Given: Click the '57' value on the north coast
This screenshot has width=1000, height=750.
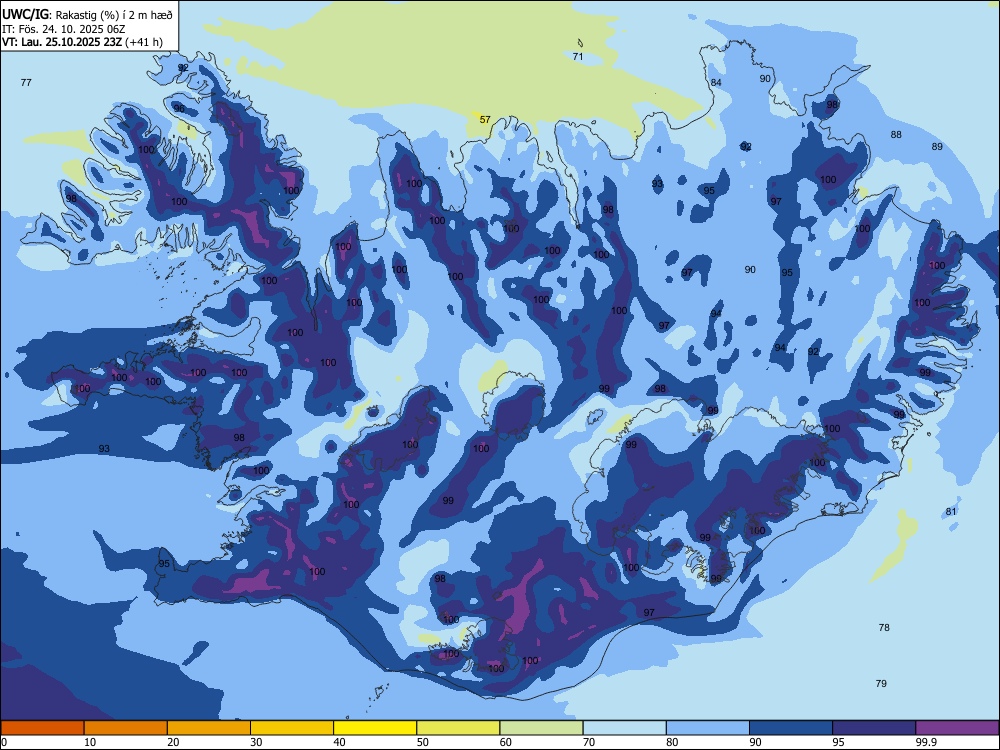Looking at the screenshot, I should pyautogui.click(x=485, y=119).
